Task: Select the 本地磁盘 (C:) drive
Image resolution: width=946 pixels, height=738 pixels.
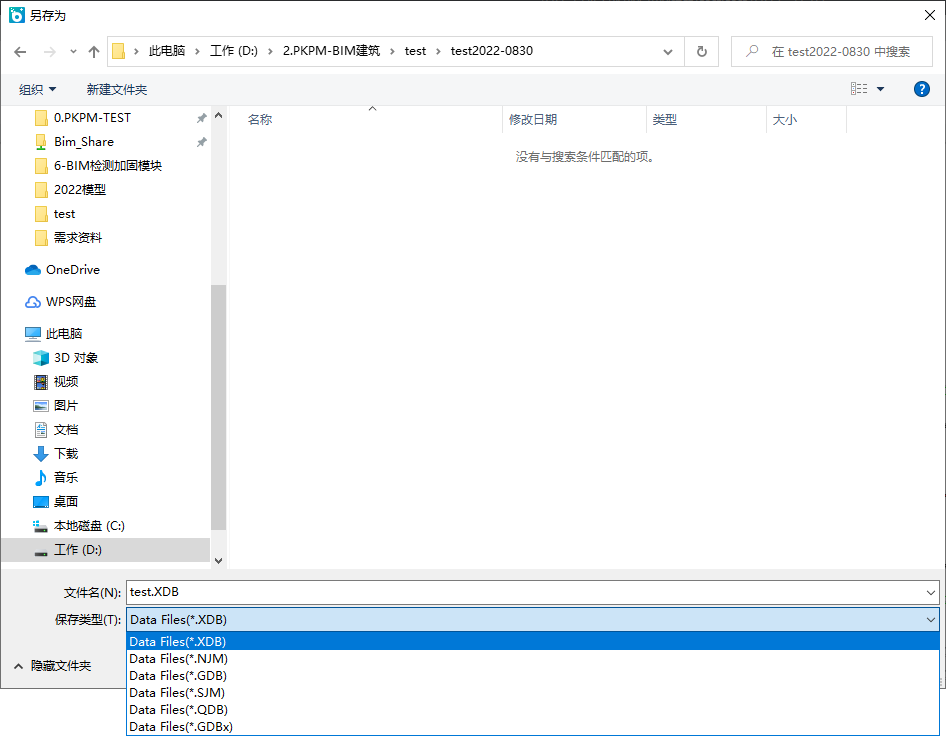Action: (88, 526)
